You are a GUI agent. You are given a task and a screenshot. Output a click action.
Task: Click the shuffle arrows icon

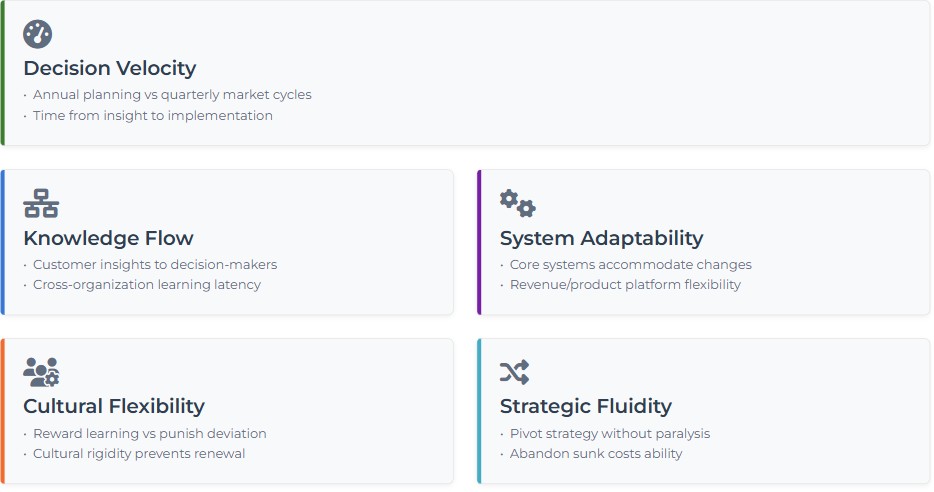[514, 372]
